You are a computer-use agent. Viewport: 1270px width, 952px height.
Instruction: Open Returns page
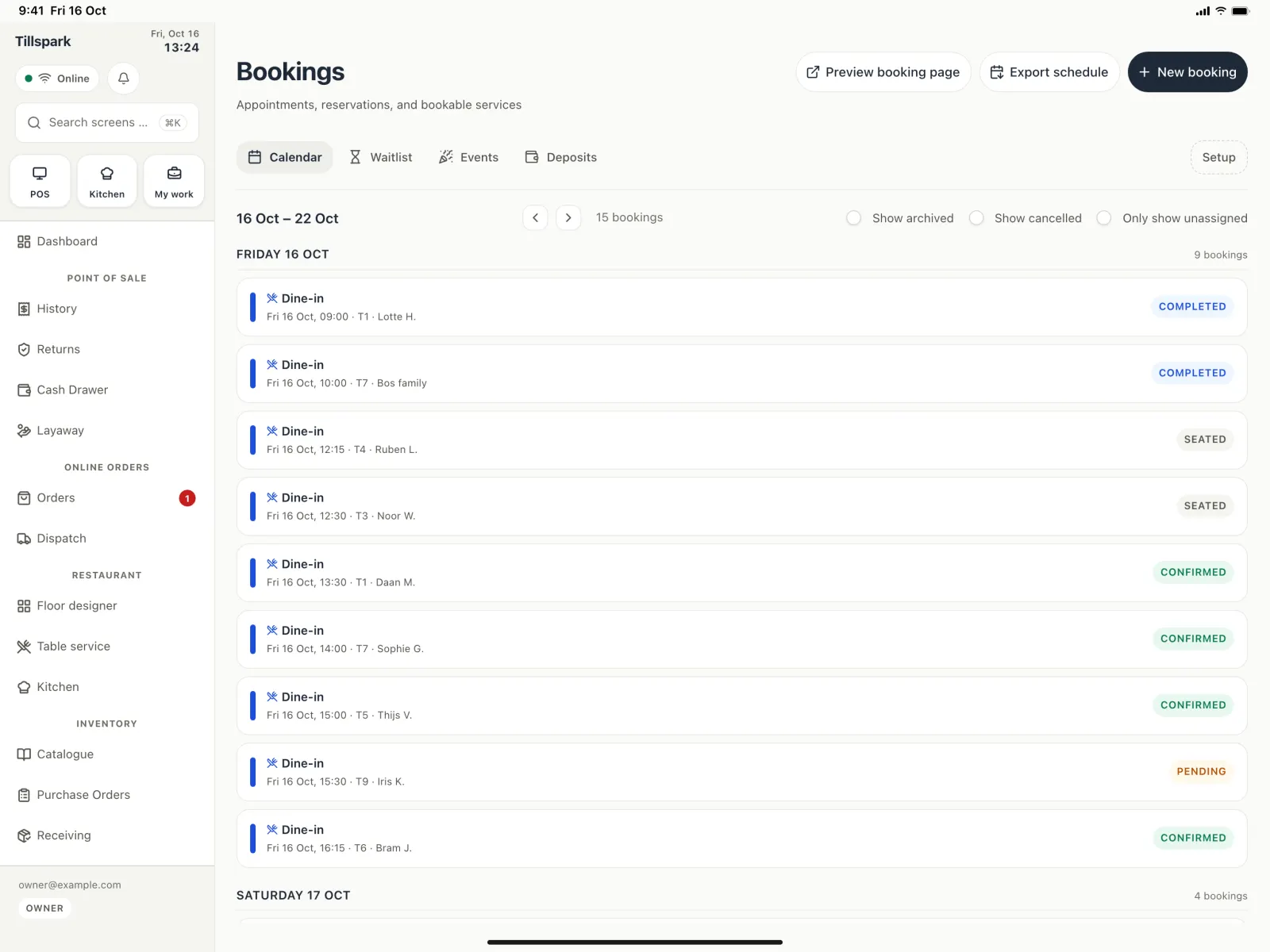107,349
